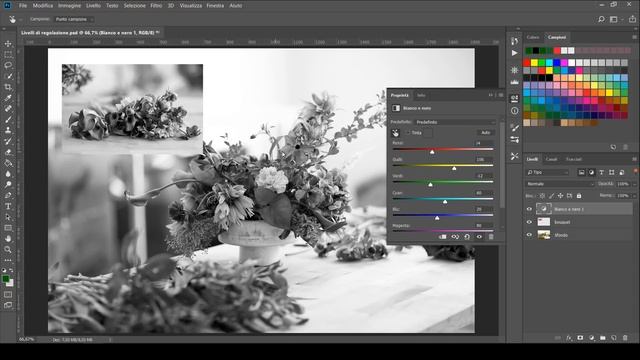
Task: Open the Info panel icon in dock
Action: pos(515,111)
